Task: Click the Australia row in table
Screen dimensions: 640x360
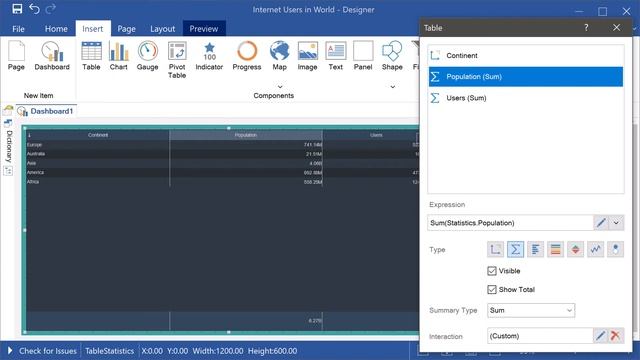Action: point(223,154)
